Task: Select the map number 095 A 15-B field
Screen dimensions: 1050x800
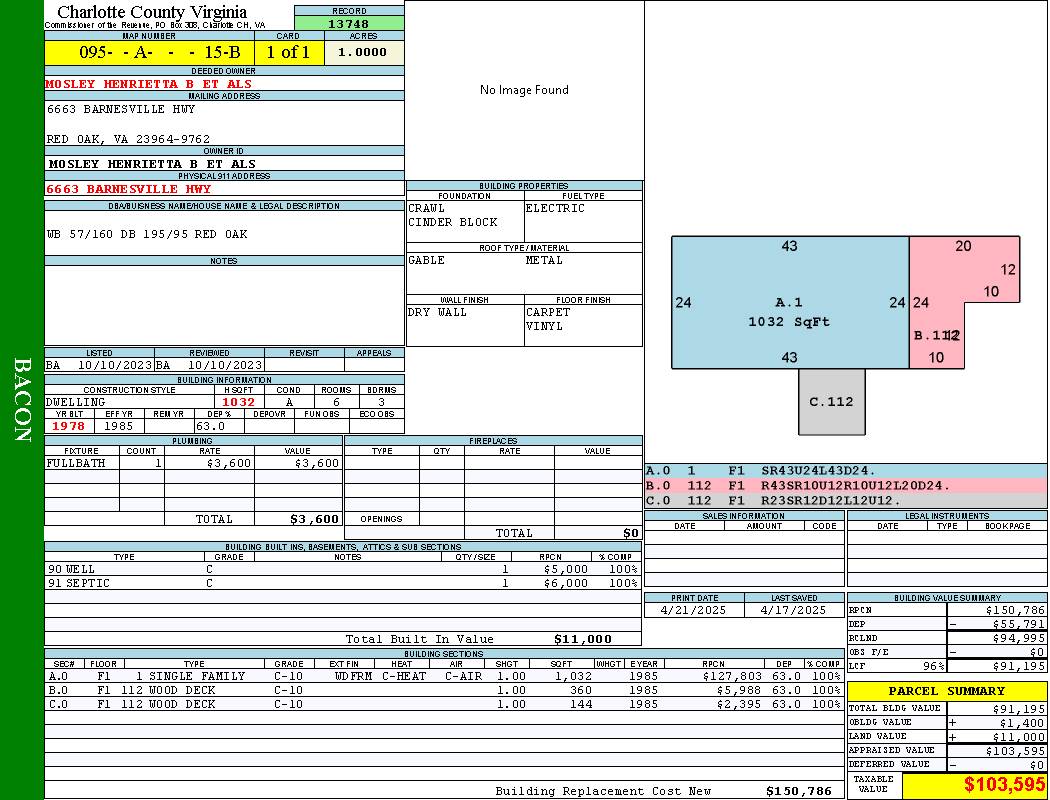Action: coord(149,52)
